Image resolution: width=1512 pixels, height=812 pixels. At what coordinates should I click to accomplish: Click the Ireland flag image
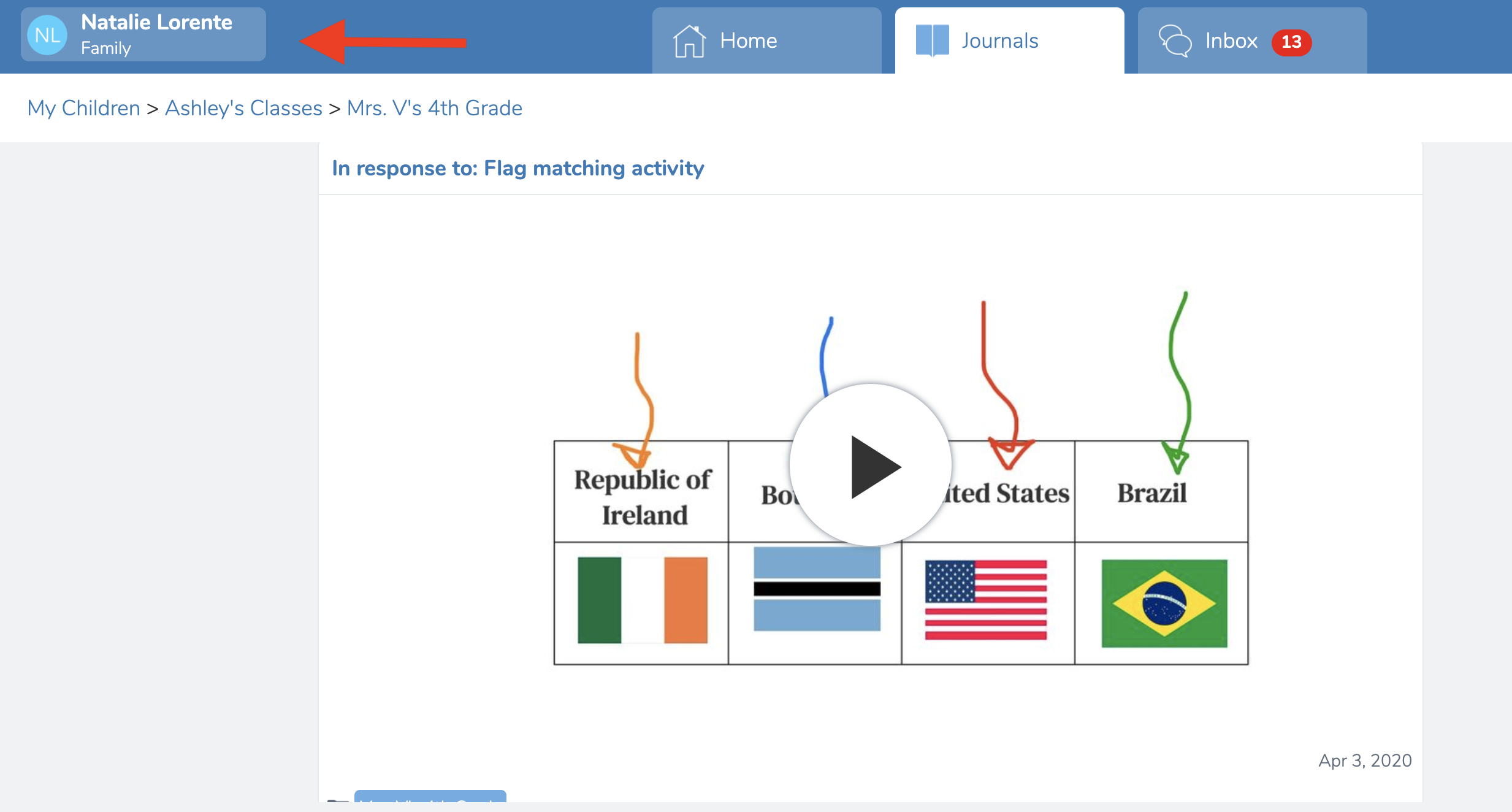(x=642, y=600)
